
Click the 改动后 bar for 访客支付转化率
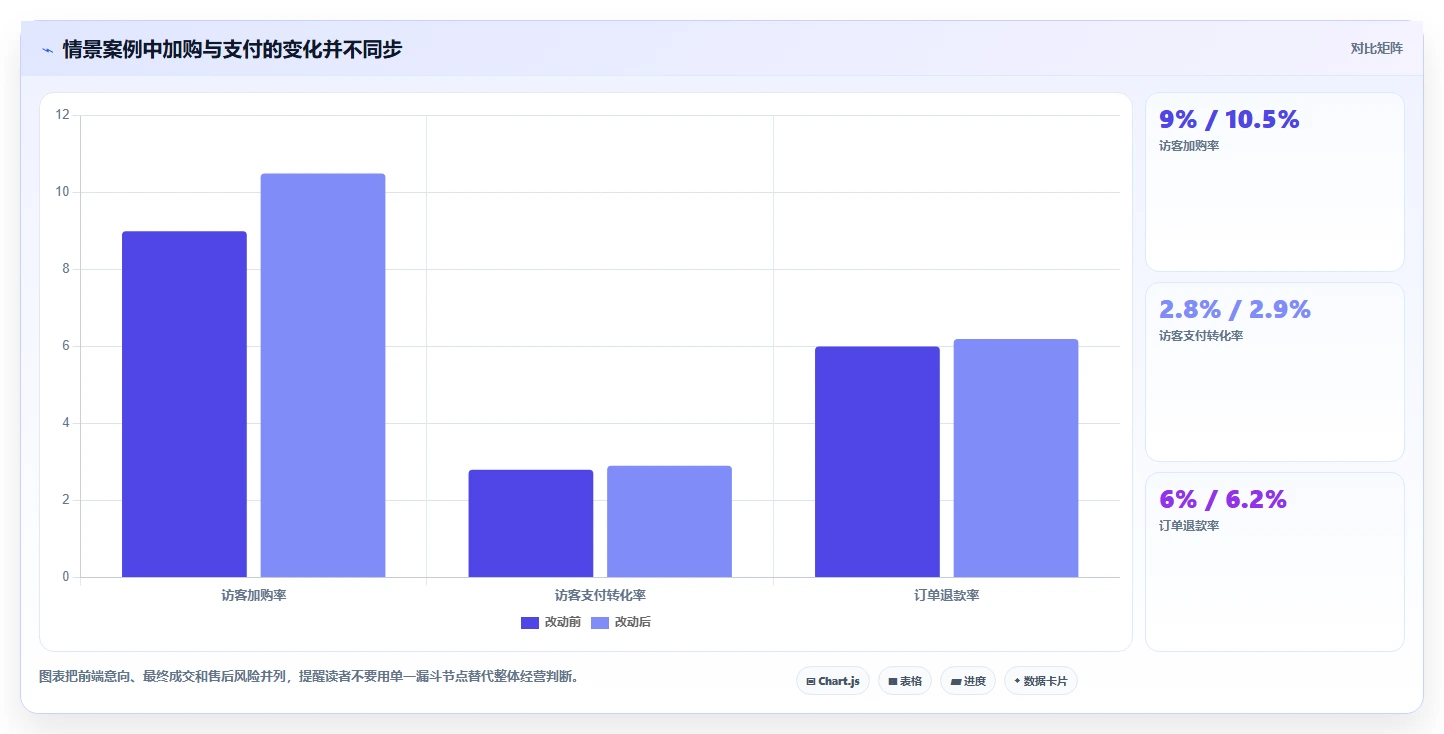(669, 521)
